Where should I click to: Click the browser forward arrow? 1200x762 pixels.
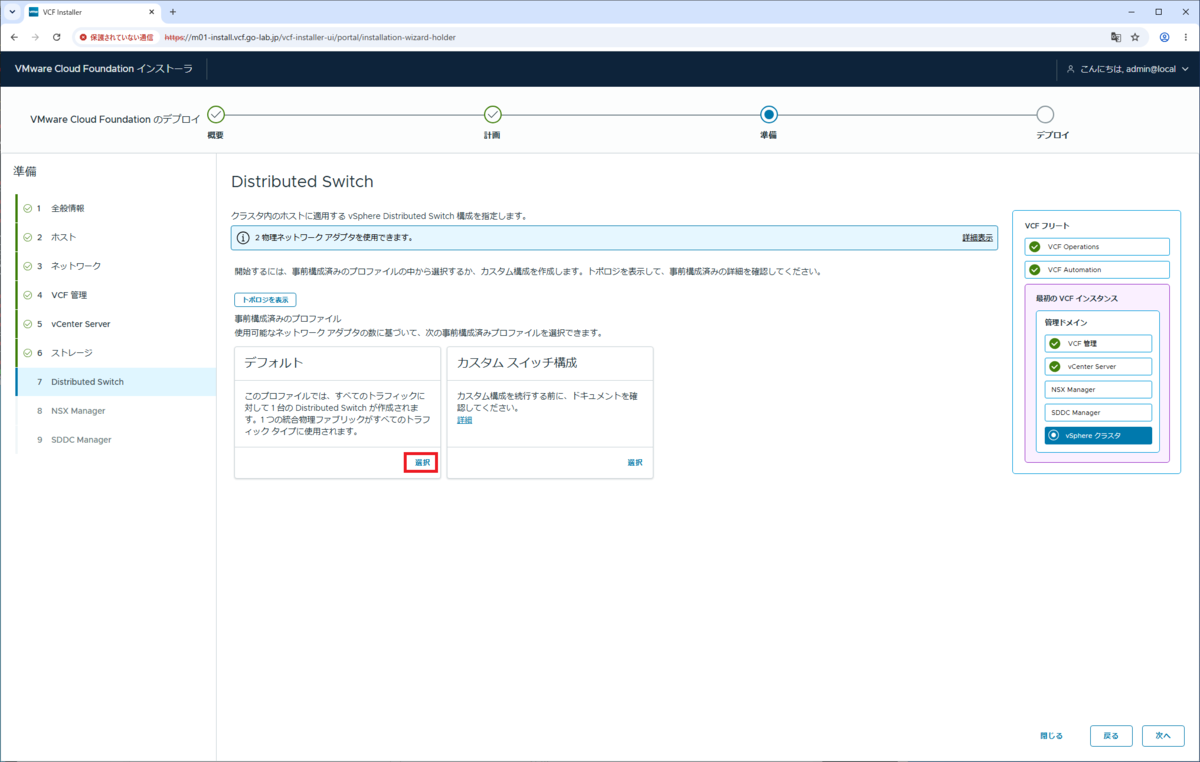pos(35,37)
